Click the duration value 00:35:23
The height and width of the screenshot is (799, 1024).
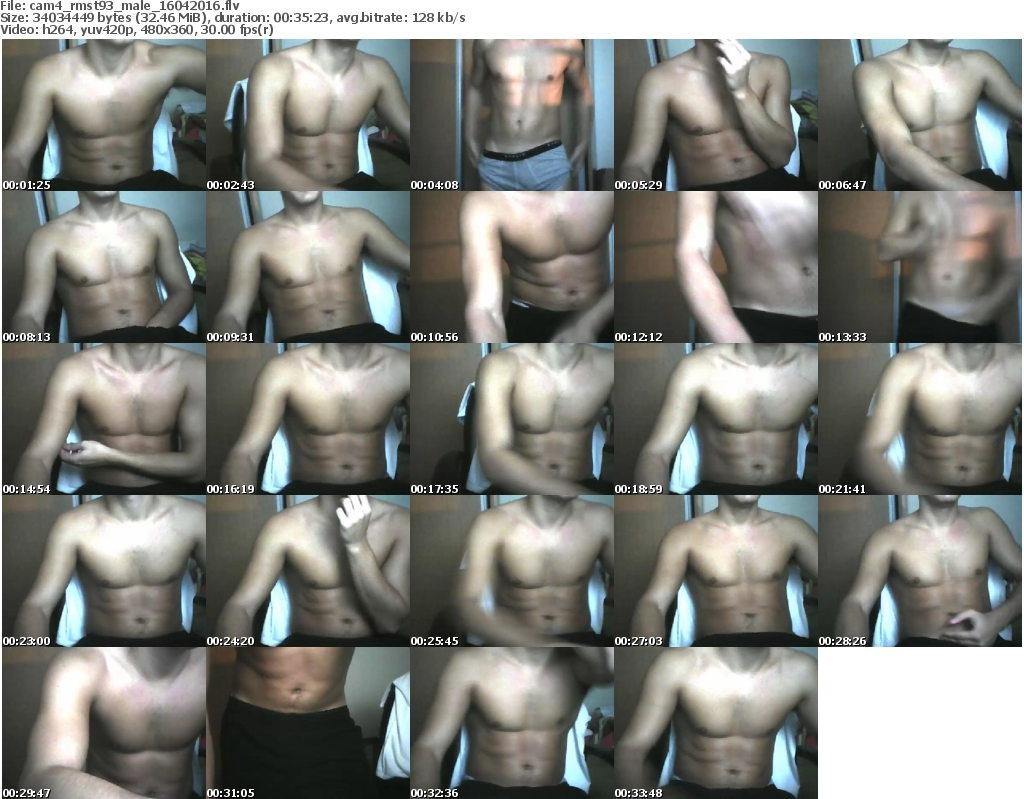click(x=302, y=18)
